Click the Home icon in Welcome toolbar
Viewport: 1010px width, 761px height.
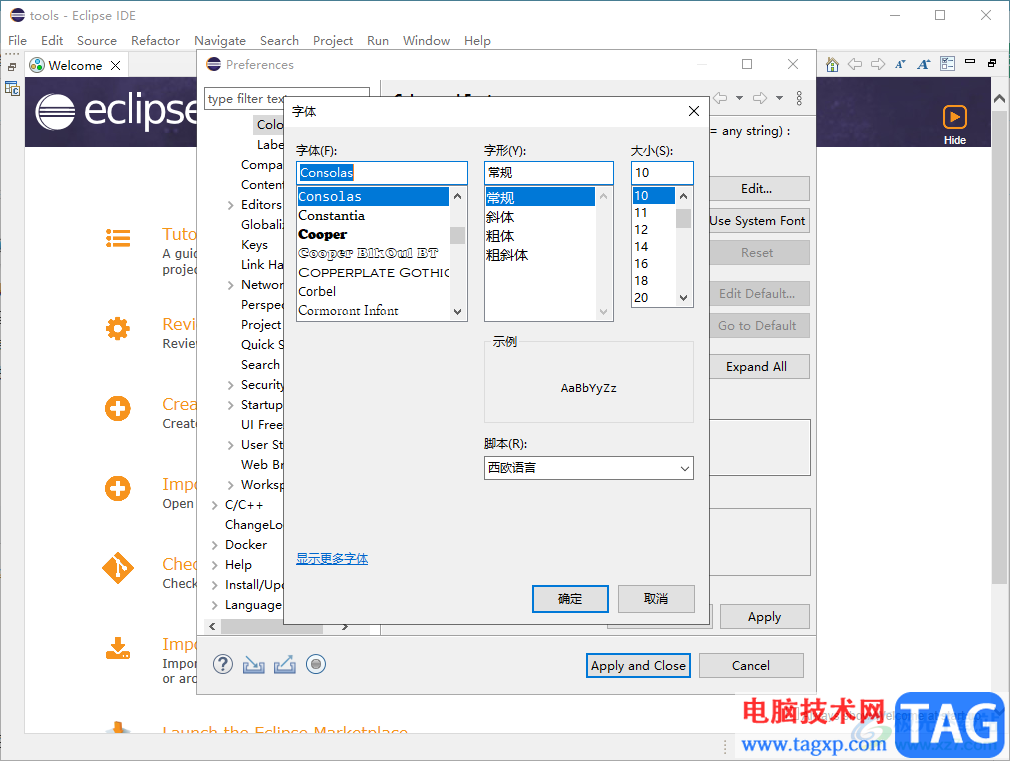pos(832,64)
